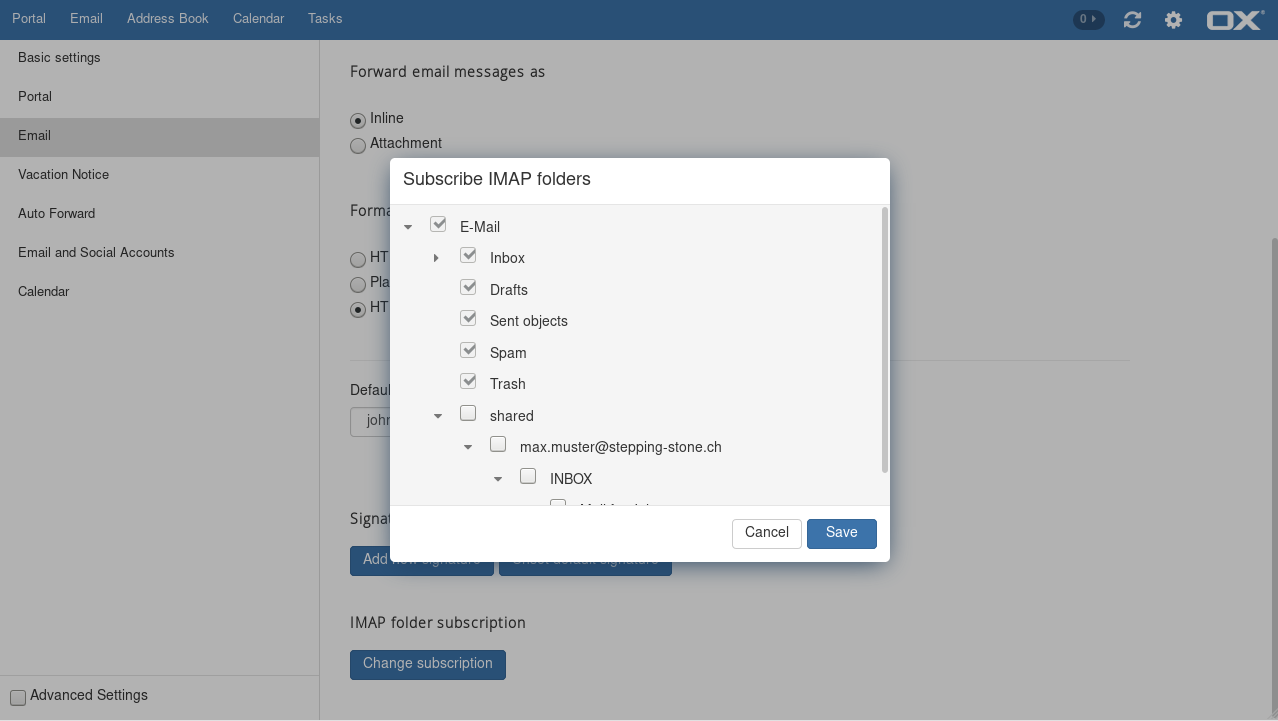Screen dimensions: 1278x721
Task: Open the Address Book menu
Action: pyautogui.click(x=167, y=19)
